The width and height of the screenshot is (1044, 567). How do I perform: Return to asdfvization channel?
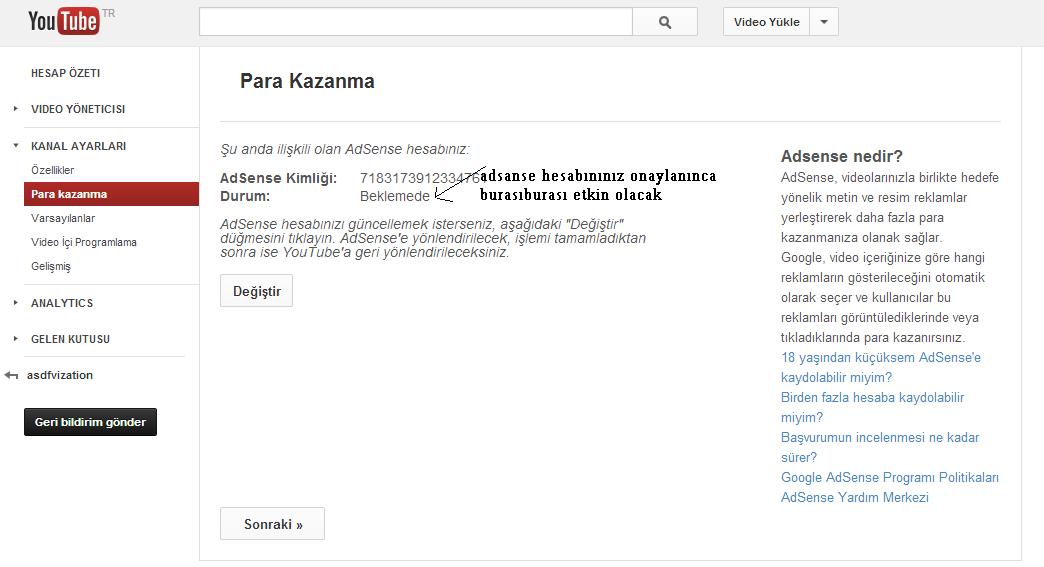pos(60,375)
